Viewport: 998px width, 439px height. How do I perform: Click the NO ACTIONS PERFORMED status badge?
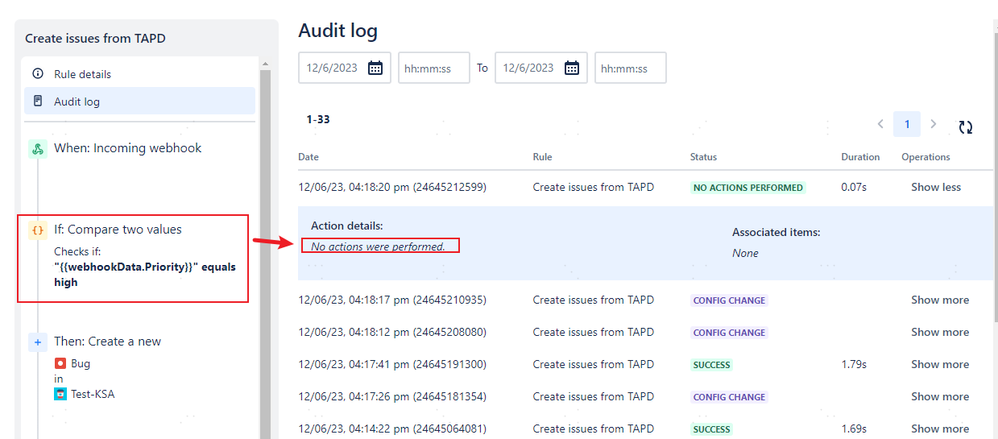(748, 188)
